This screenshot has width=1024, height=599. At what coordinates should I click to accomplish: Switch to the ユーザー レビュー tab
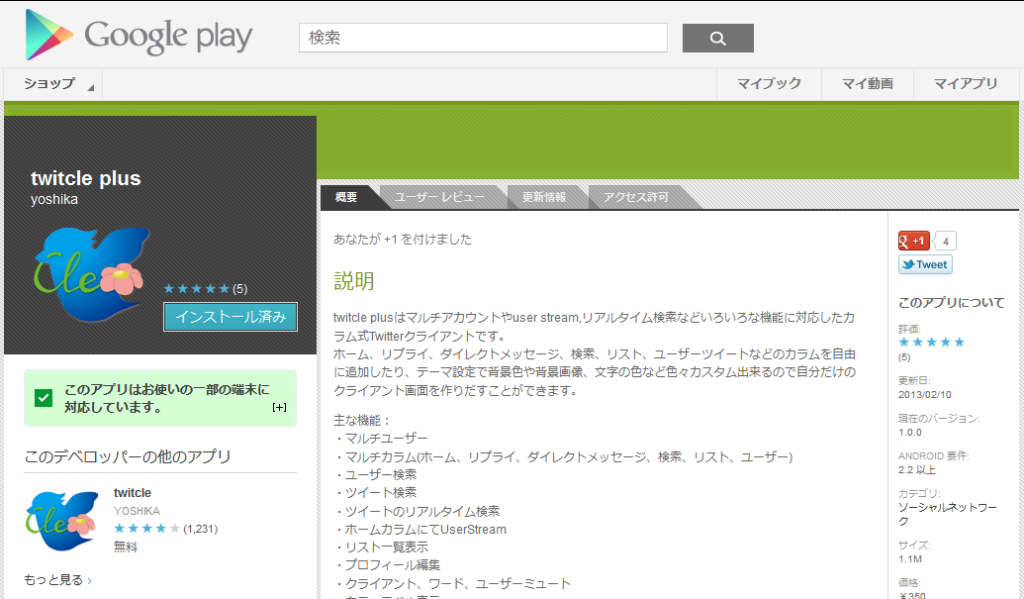pos(440,197)
